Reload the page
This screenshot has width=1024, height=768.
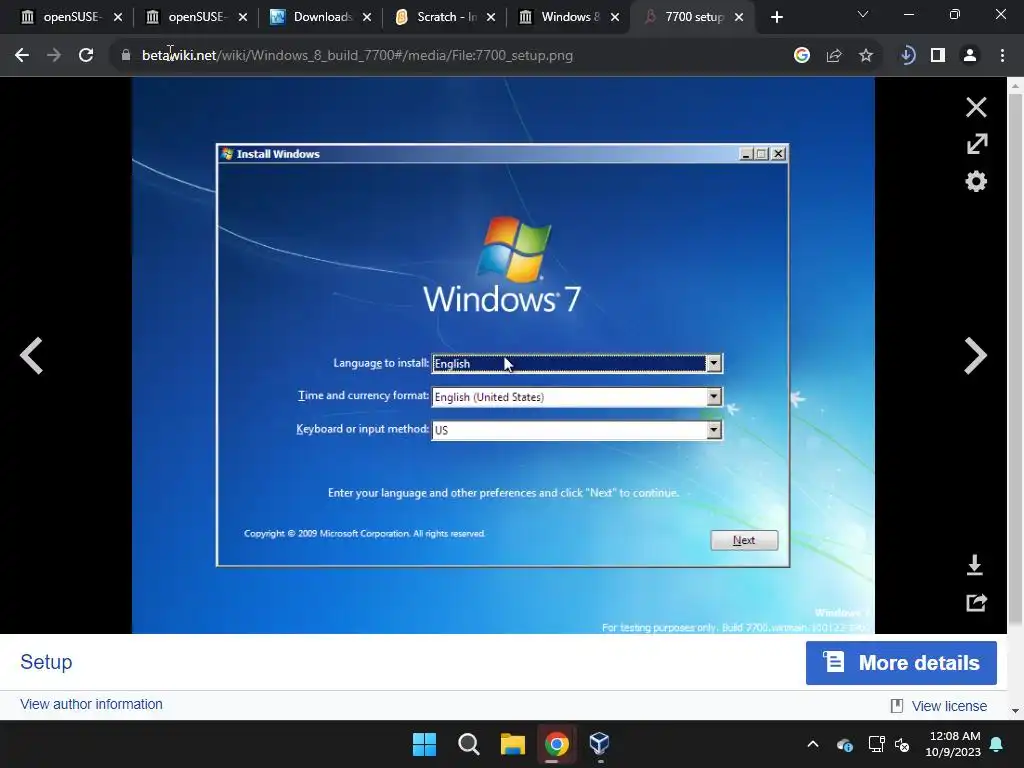[x=86, y=56]
